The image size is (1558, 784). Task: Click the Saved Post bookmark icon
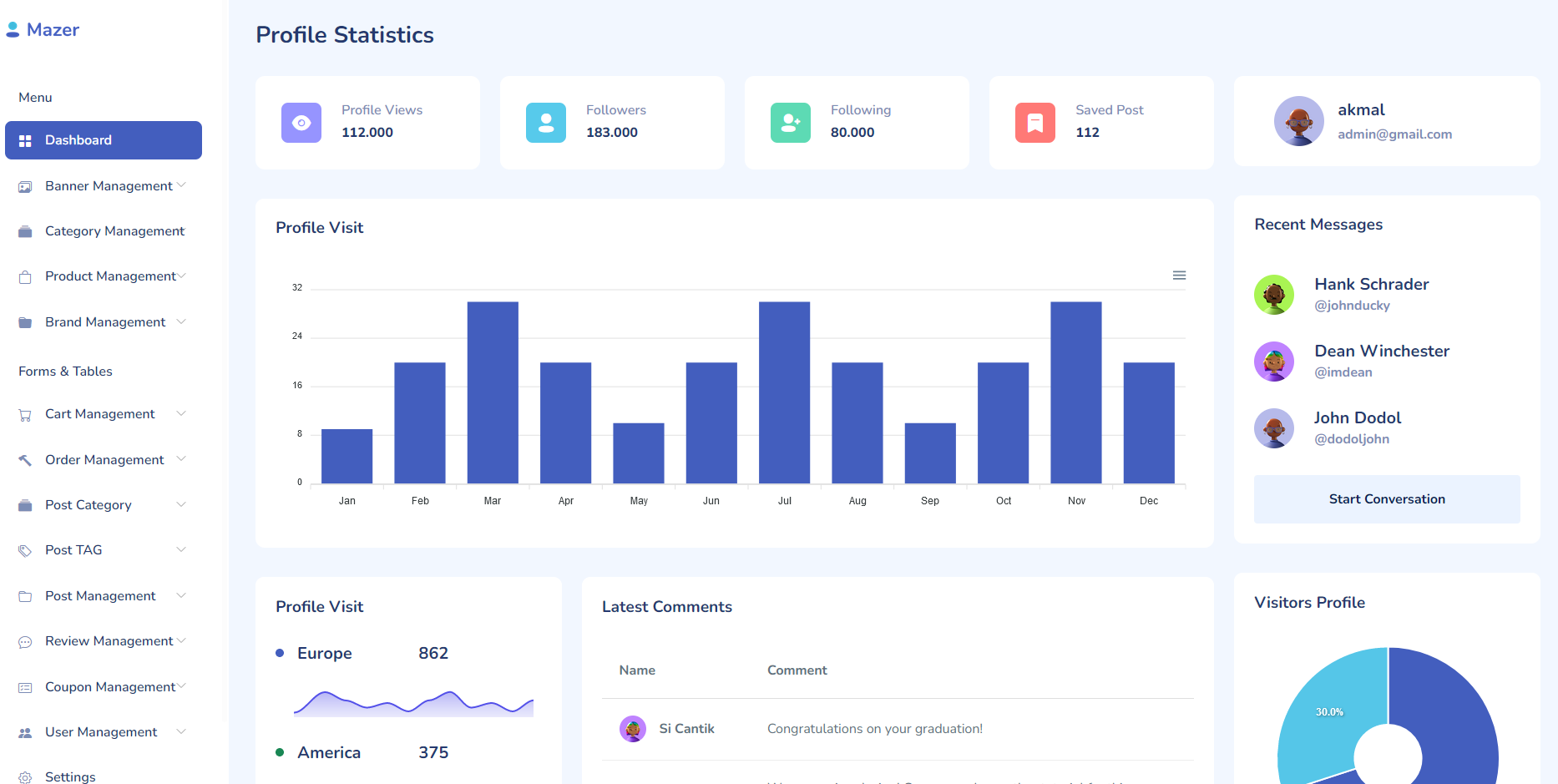point(1035,123)
